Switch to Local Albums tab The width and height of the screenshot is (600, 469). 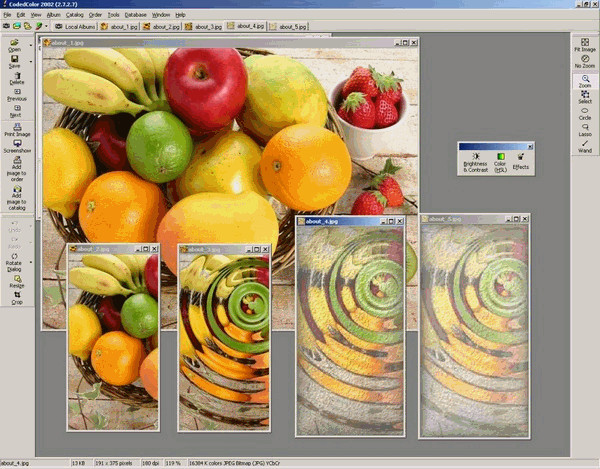pyautogui.click(x=75, y=26)
